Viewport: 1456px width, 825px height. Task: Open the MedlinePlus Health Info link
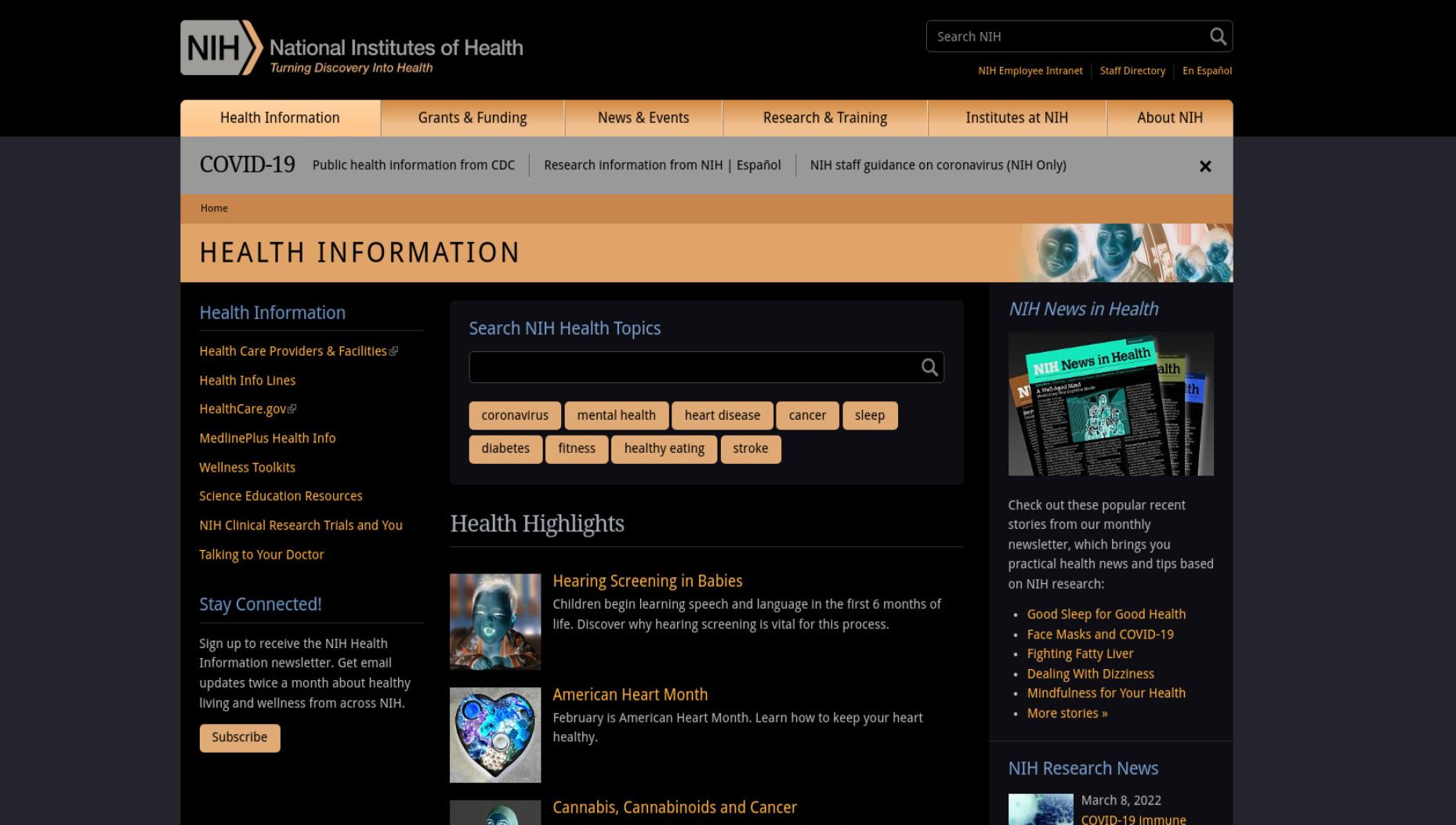[267, 438]
